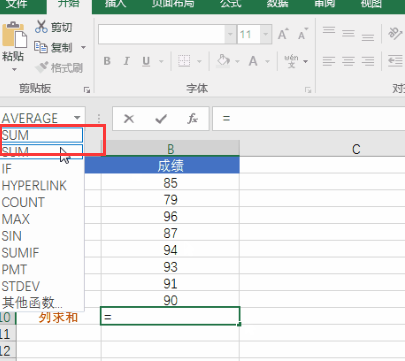Viewport: 405px width, 361px height.
Task: Choose SIN from the function list
Action: tap(42, 236)
